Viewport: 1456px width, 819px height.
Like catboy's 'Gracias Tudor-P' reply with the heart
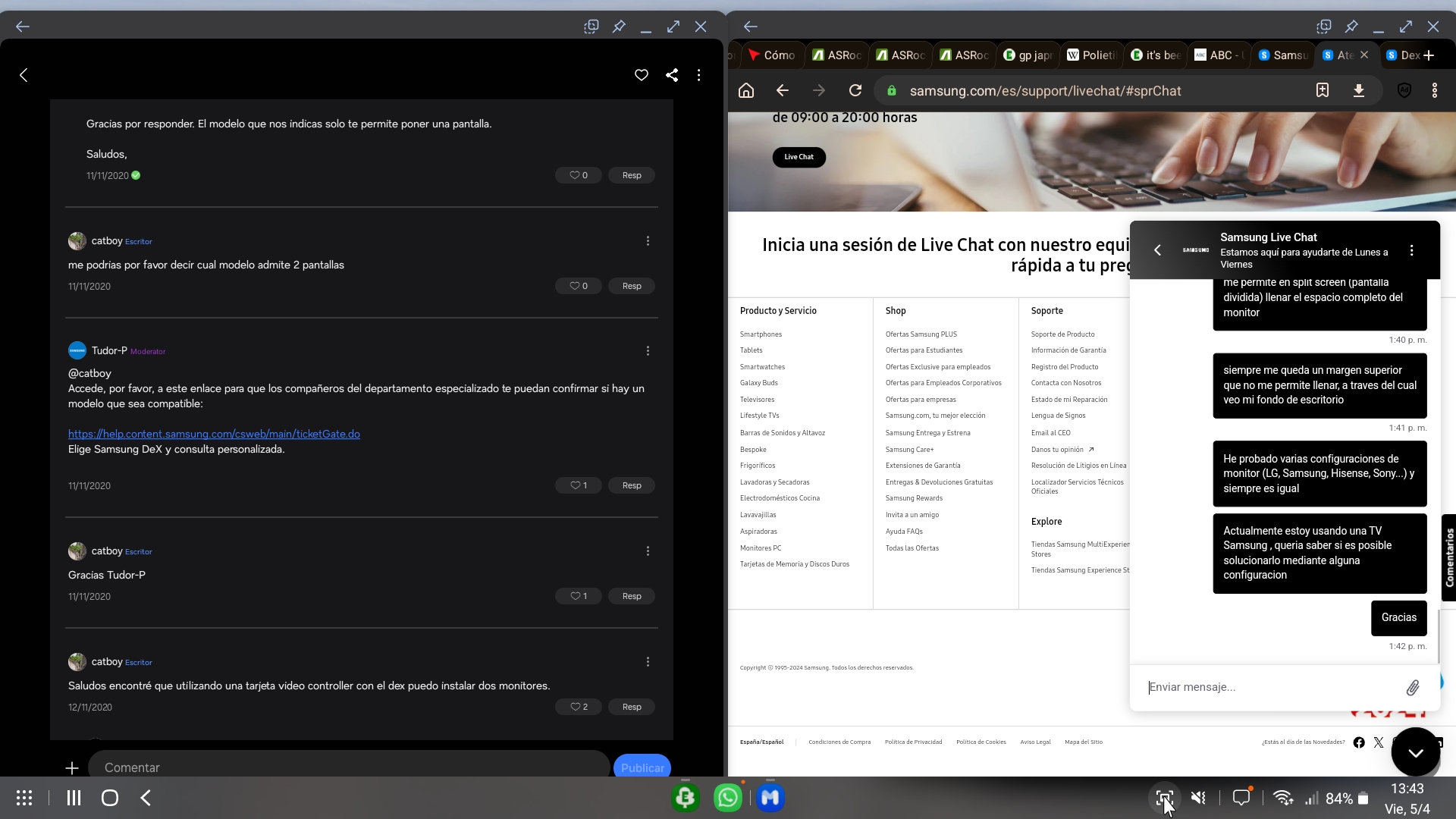[574, 596]
